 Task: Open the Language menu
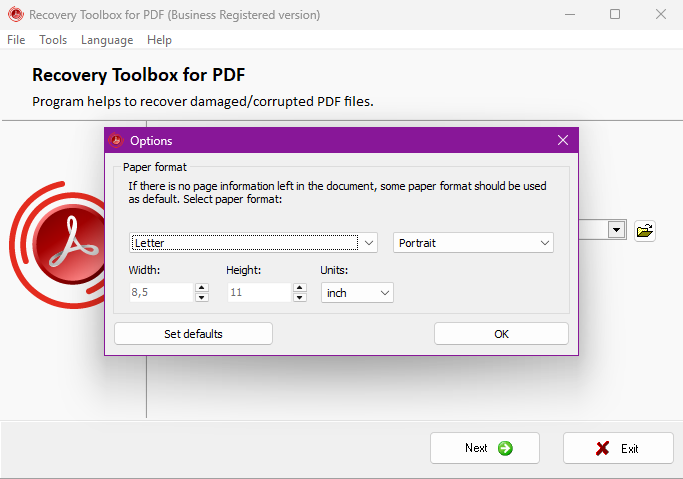tap(107, 40)
